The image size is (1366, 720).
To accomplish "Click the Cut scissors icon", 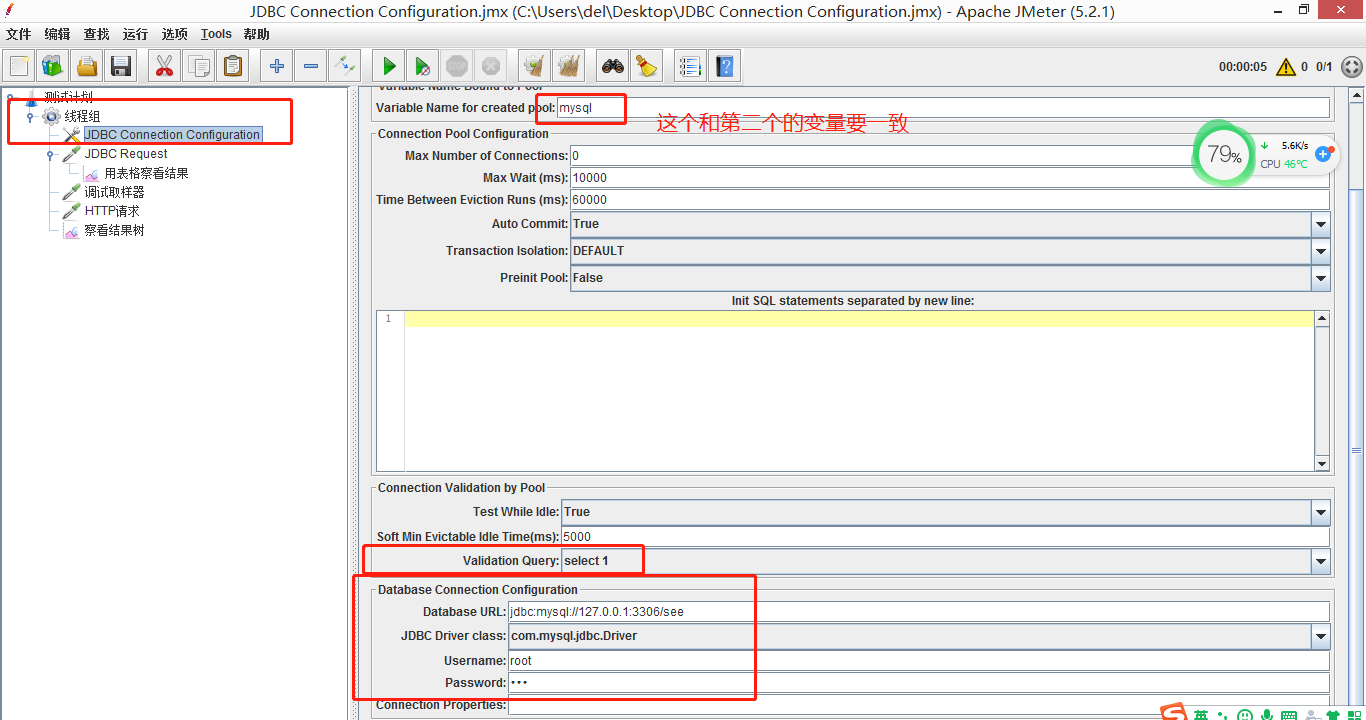I will (164, 67).
